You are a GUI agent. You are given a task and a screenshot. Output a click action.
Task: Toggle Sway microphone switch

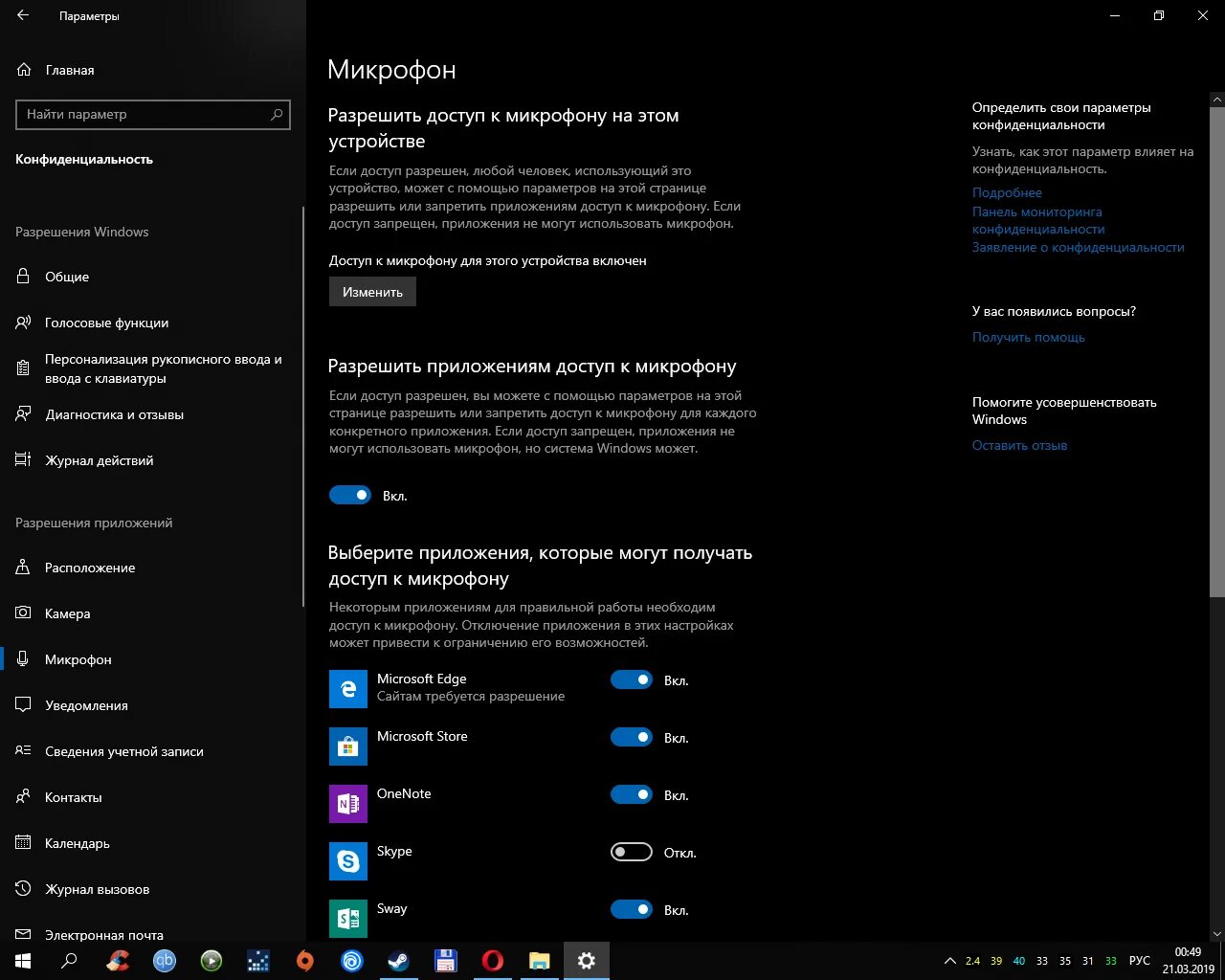tap(632, 909)
